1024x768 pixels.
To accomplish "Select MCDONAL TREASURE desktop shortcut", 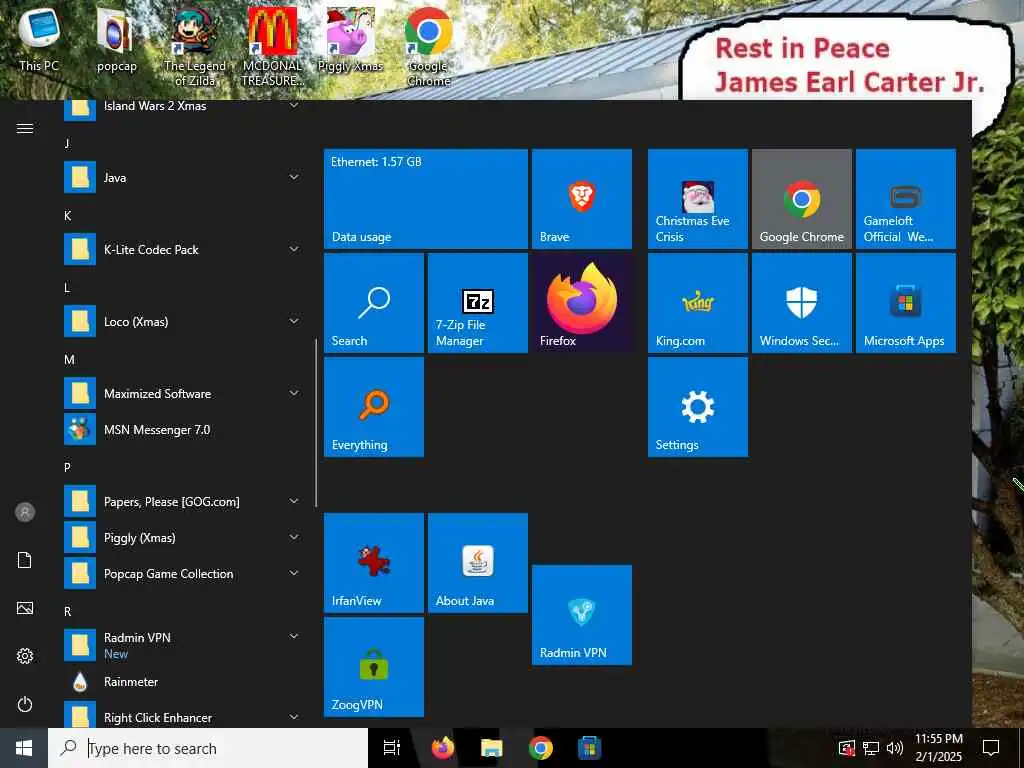I will tap(272, 47).
